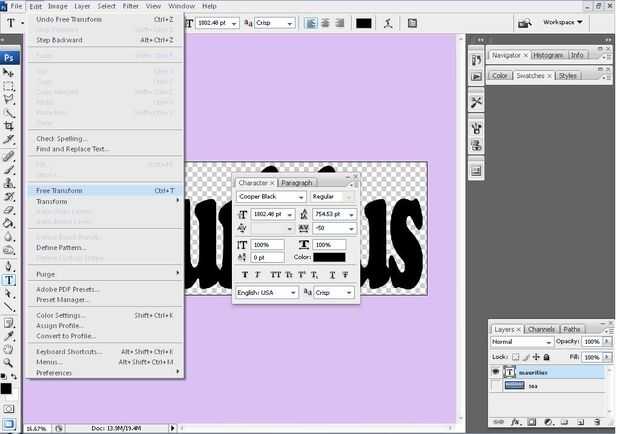
Task: Open the Regular font style dropdown
Action: coord(349,197)
